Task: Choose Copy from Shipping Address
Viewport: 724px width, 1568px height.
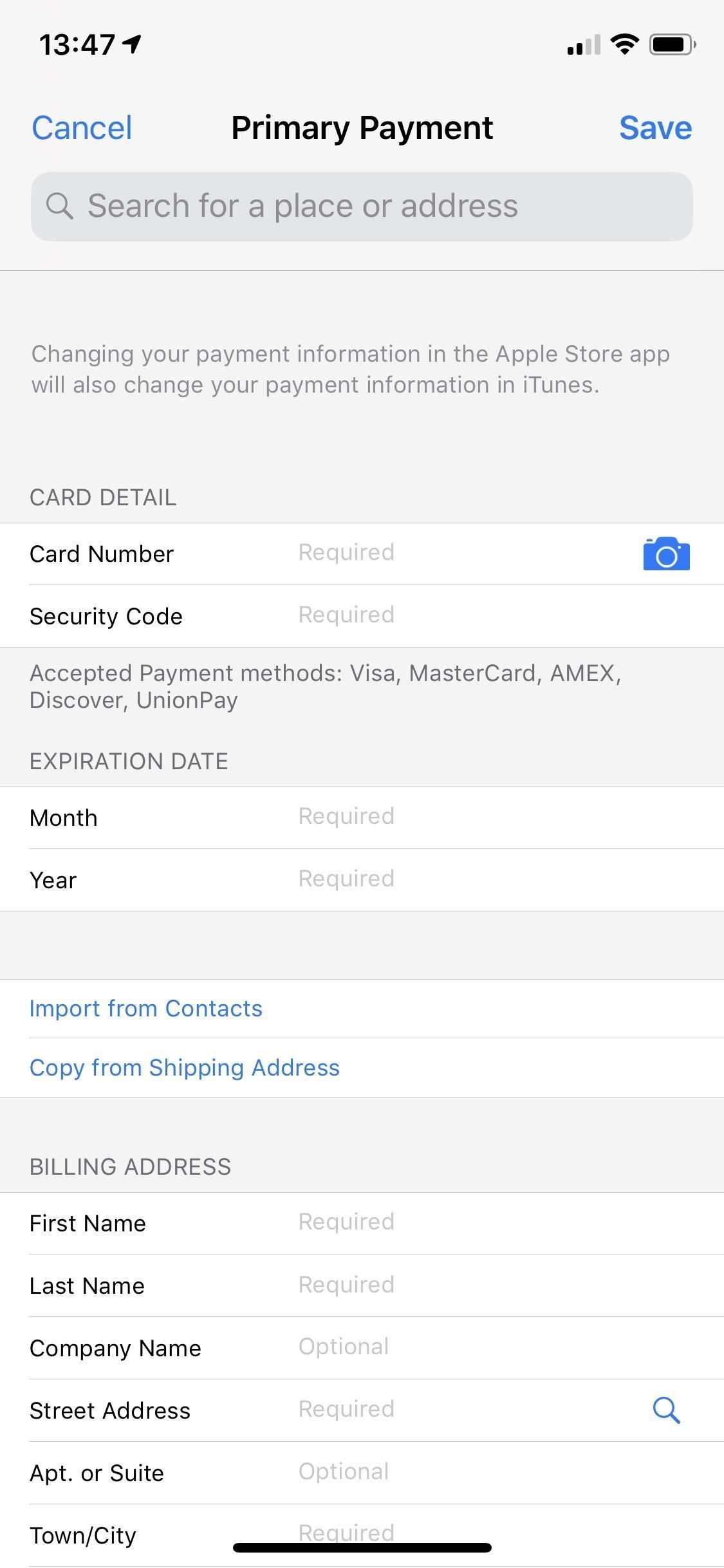Action: [x=185, y=1068]
